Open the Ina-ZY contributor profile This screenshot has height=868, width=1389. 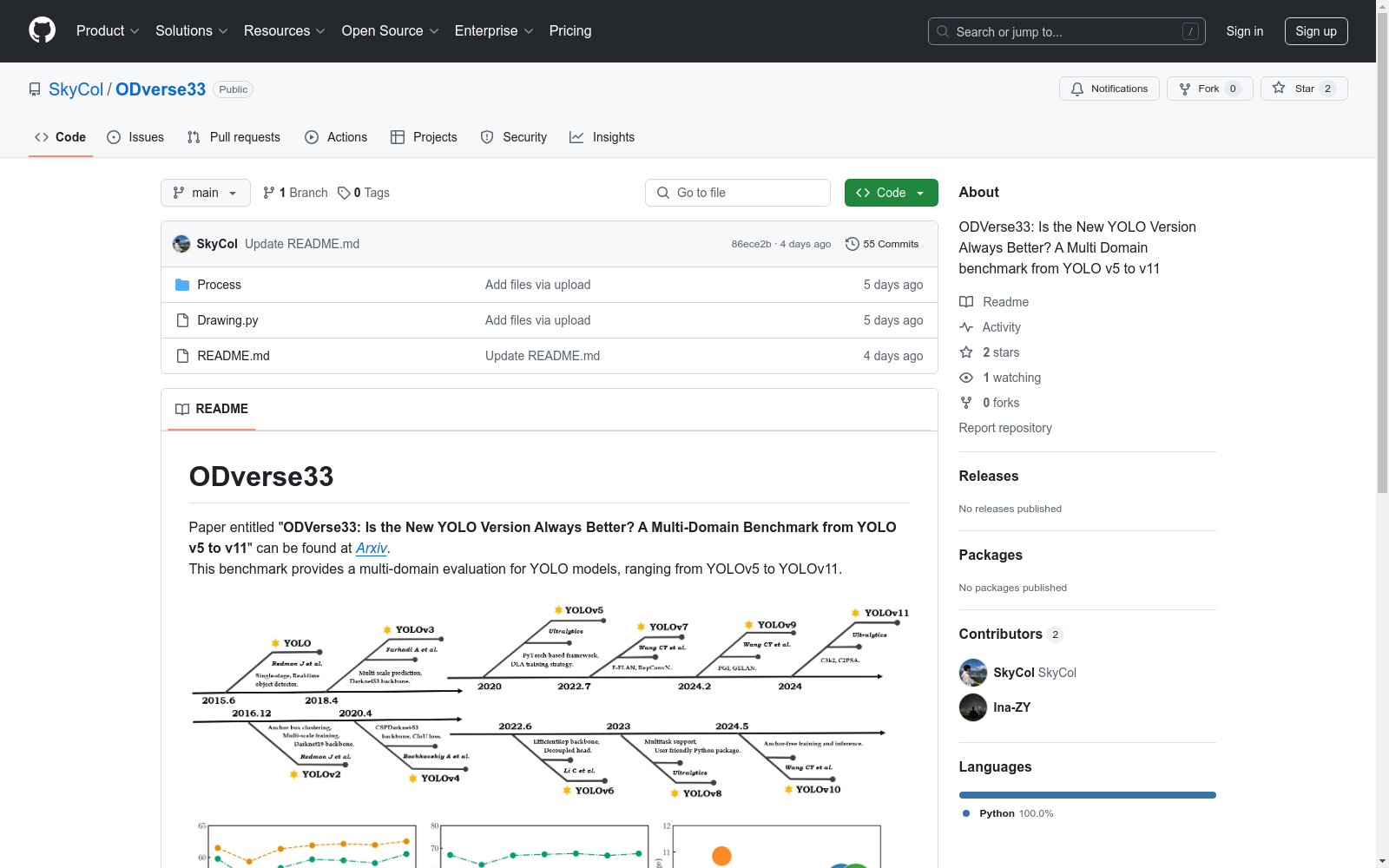[1012, 707]
